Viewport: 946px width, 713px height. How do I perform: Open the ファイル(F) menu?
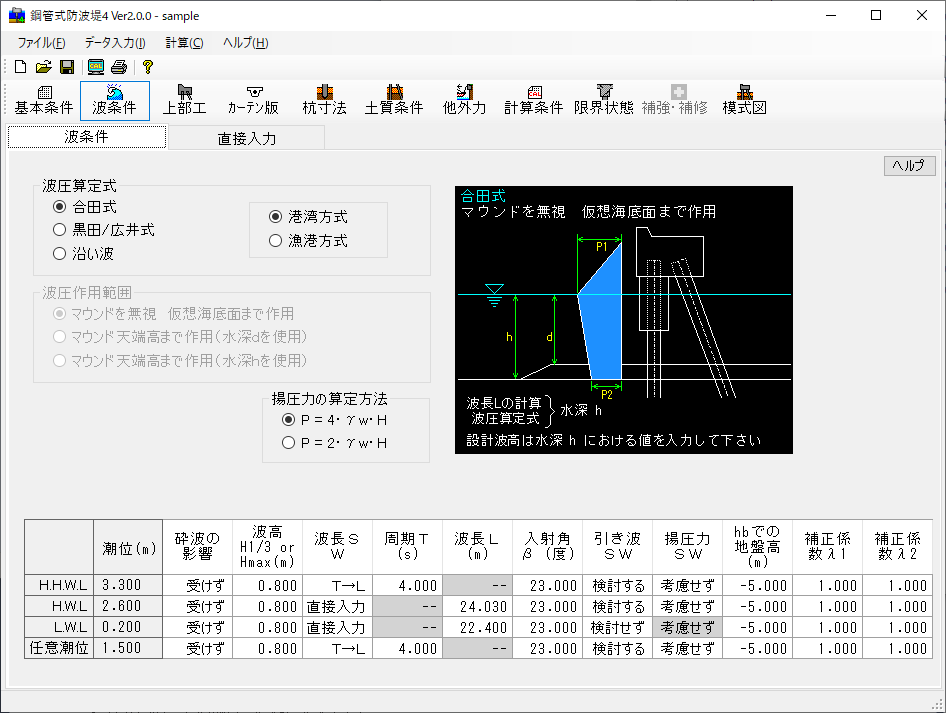(41, 43)
